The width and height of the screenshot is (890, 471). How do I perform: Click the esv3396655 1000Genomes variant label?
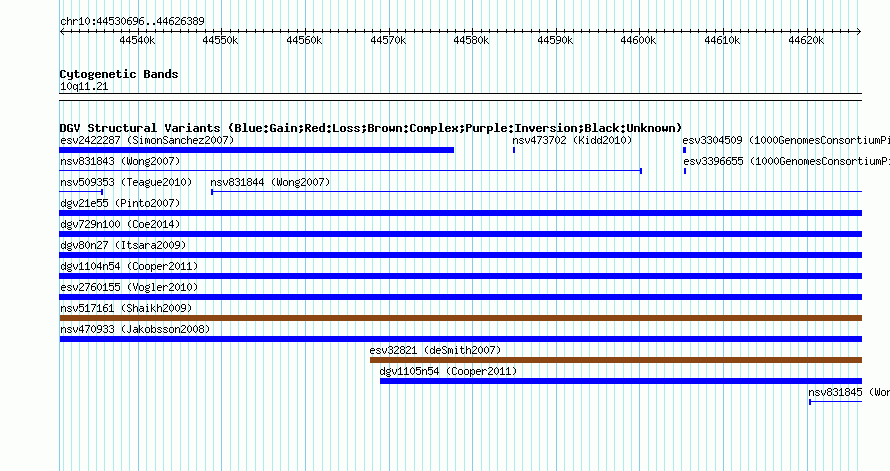tap(786, 161)
